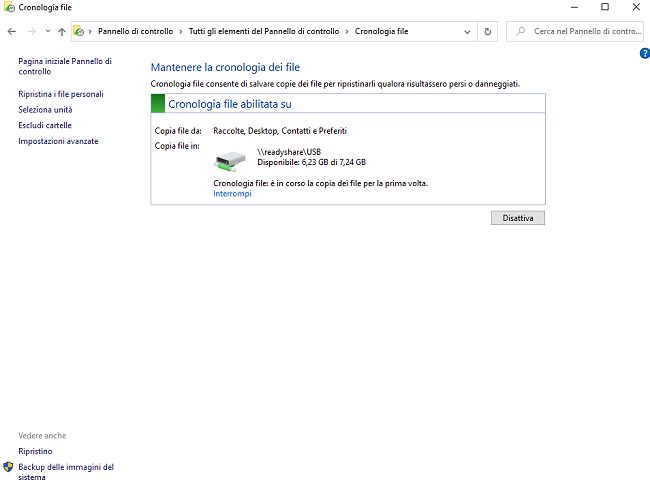Select Tutti gli elementi del Pannello di controllo breadcrumb
The image size is (650, 493).
(x=264, y=31)
